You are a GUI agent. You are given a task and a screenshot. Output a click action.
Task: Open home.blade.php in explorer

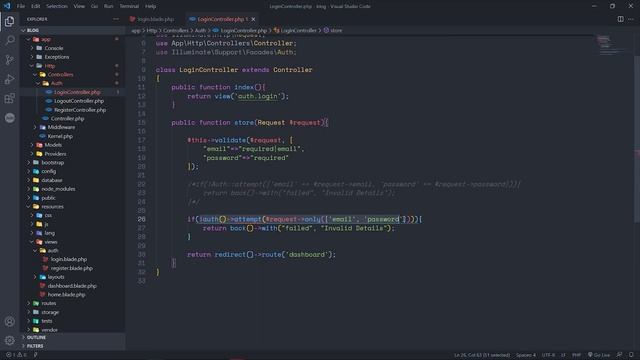pyautogui.click(x=66, y=295)
